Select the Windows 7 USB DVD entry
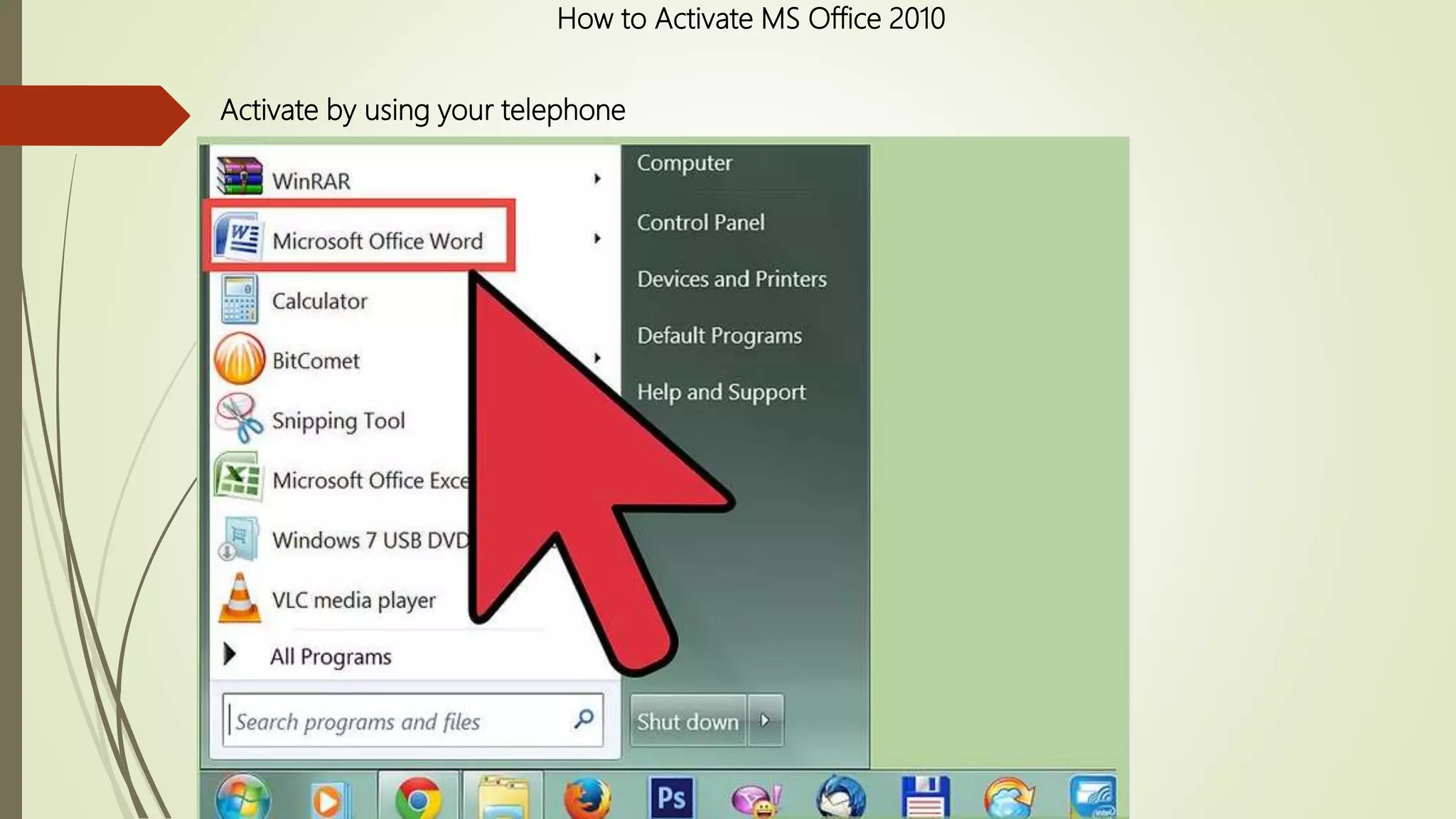Screen dimensions: 1456x819 point(370,540)
